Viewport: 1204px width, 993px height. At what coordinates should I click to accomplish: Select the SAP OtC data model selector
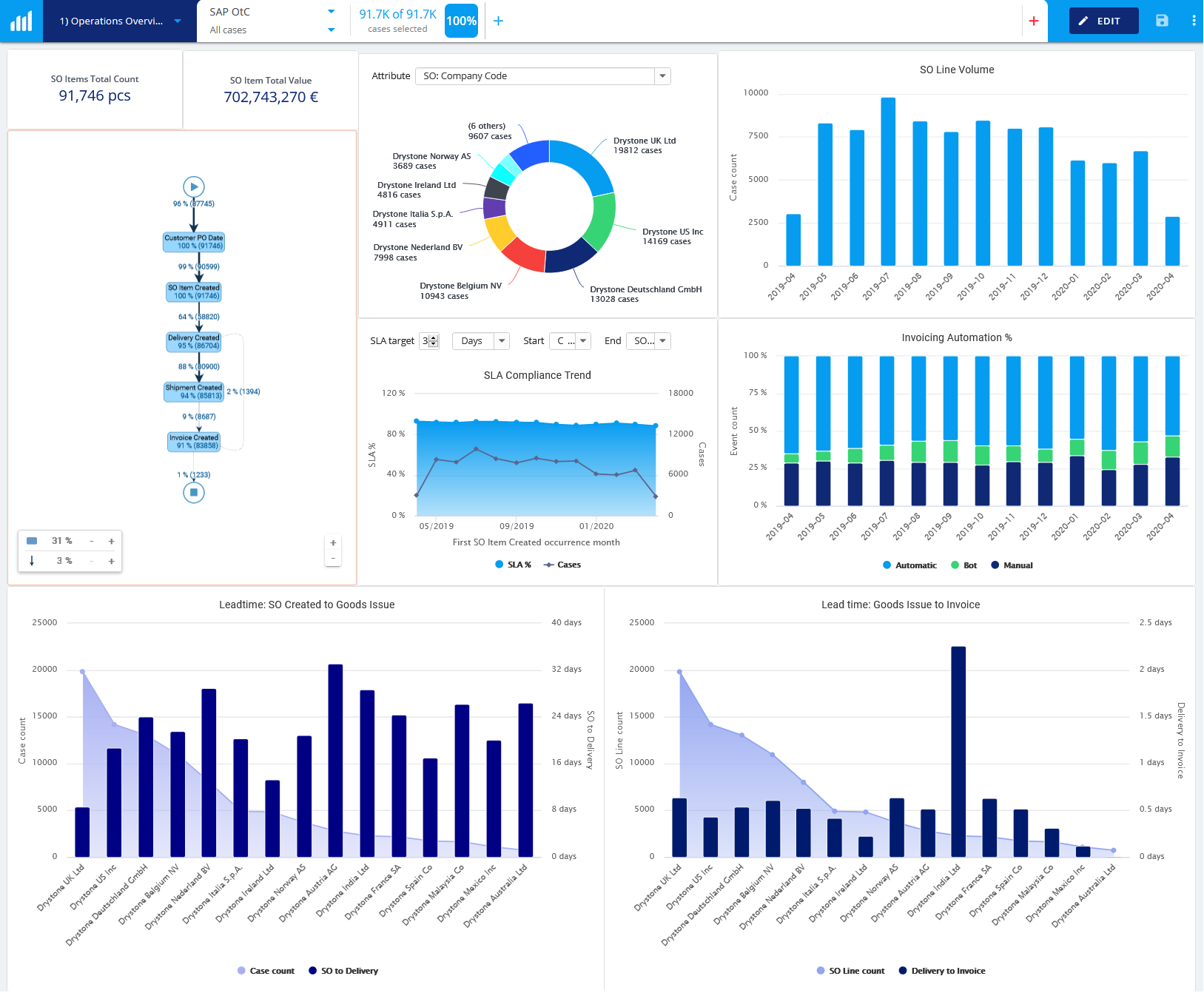(331, 11)
